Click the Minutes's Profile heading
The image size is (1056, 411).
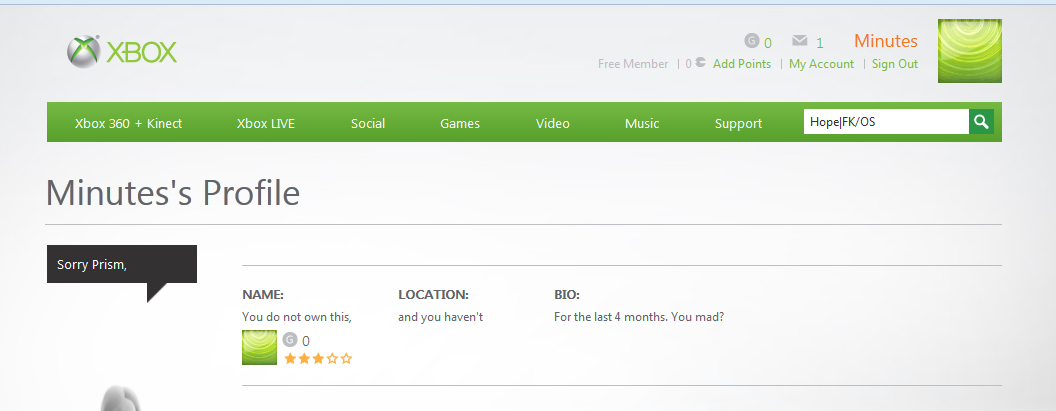[x=173, y=193]
